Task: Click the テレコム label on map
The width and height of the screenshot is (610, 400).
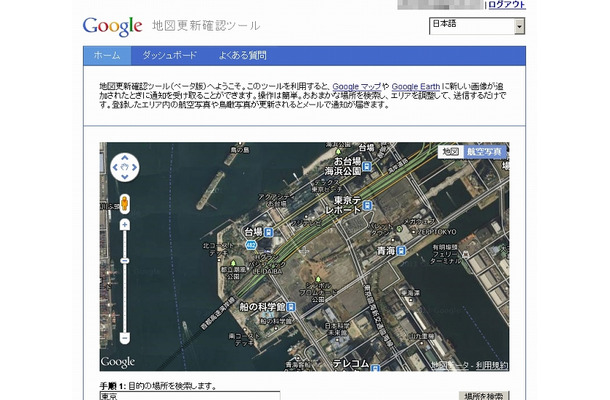Action: click(x=351, y=364)
